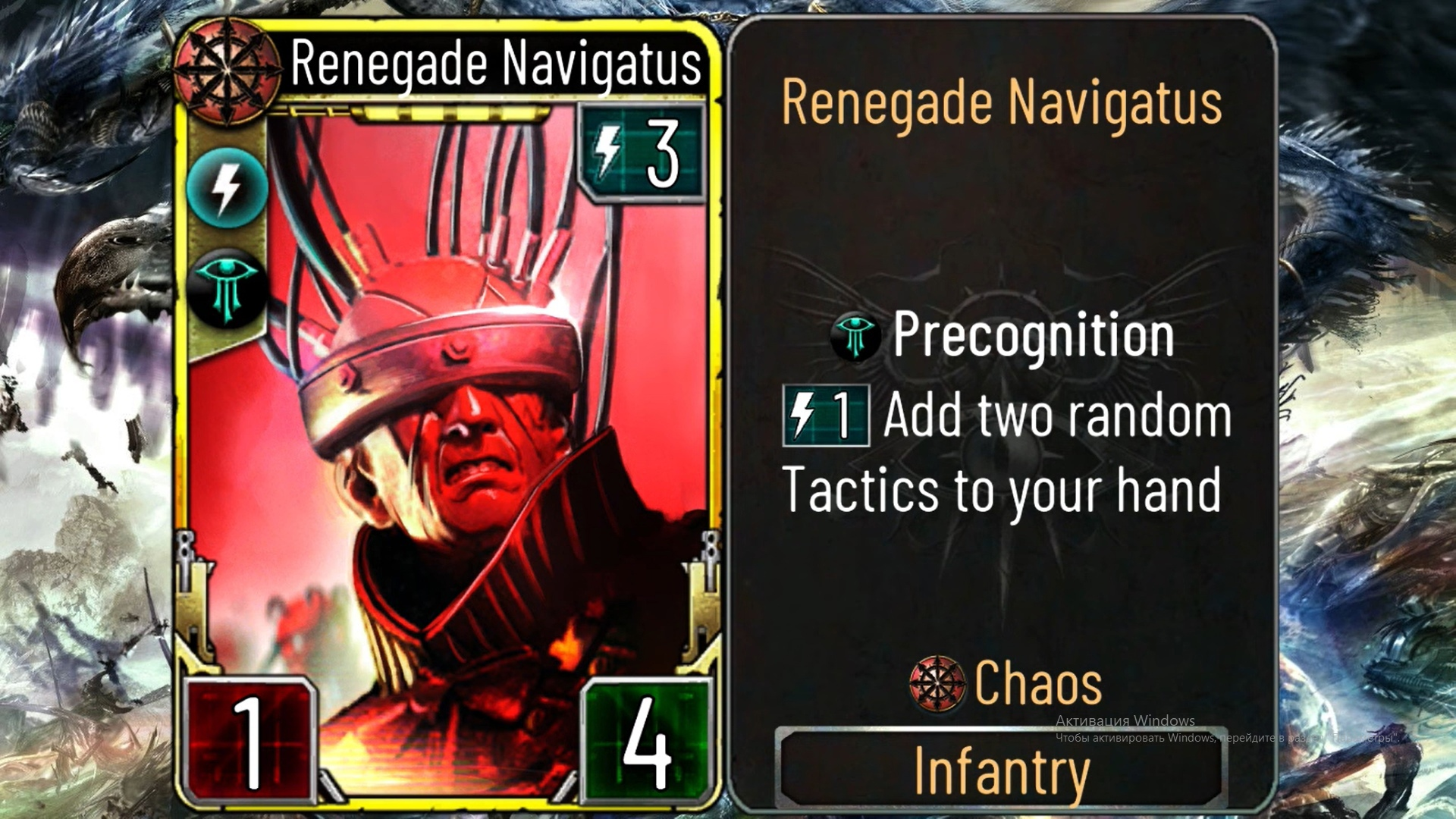Click the Renegade Navigatus card title banner
This screenshot has height=819, width=1456.
coord(496,63)
